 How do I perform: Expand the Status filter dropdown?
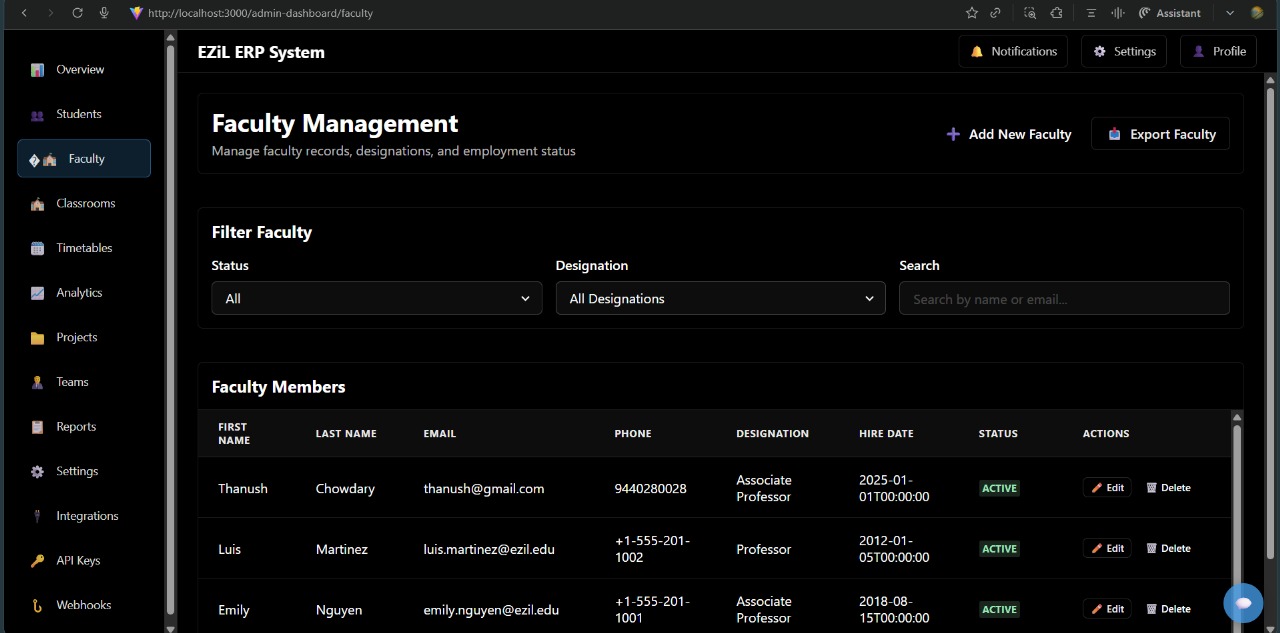(376, 299)
